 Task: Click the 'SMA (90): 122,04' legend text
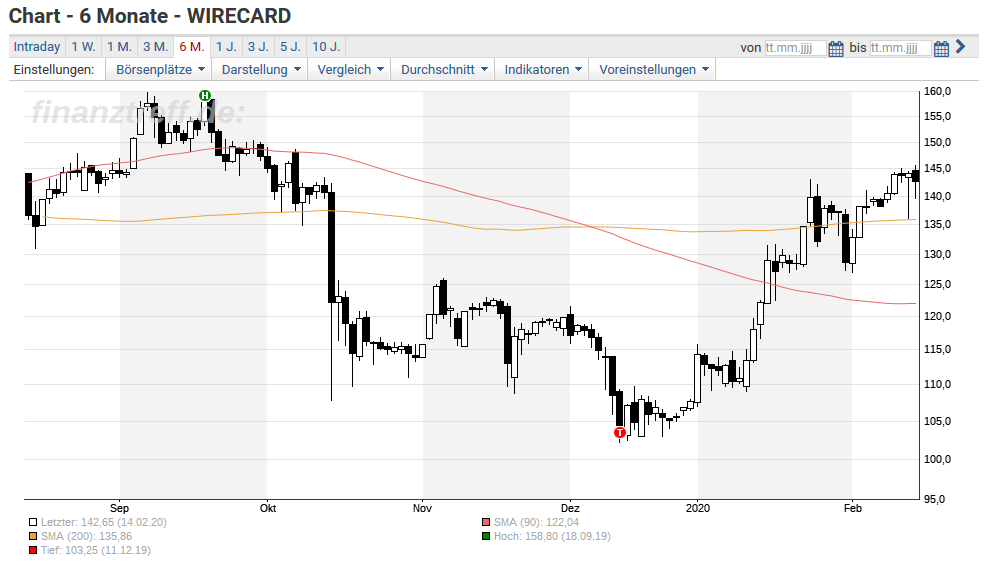click(x=536, y=522)
